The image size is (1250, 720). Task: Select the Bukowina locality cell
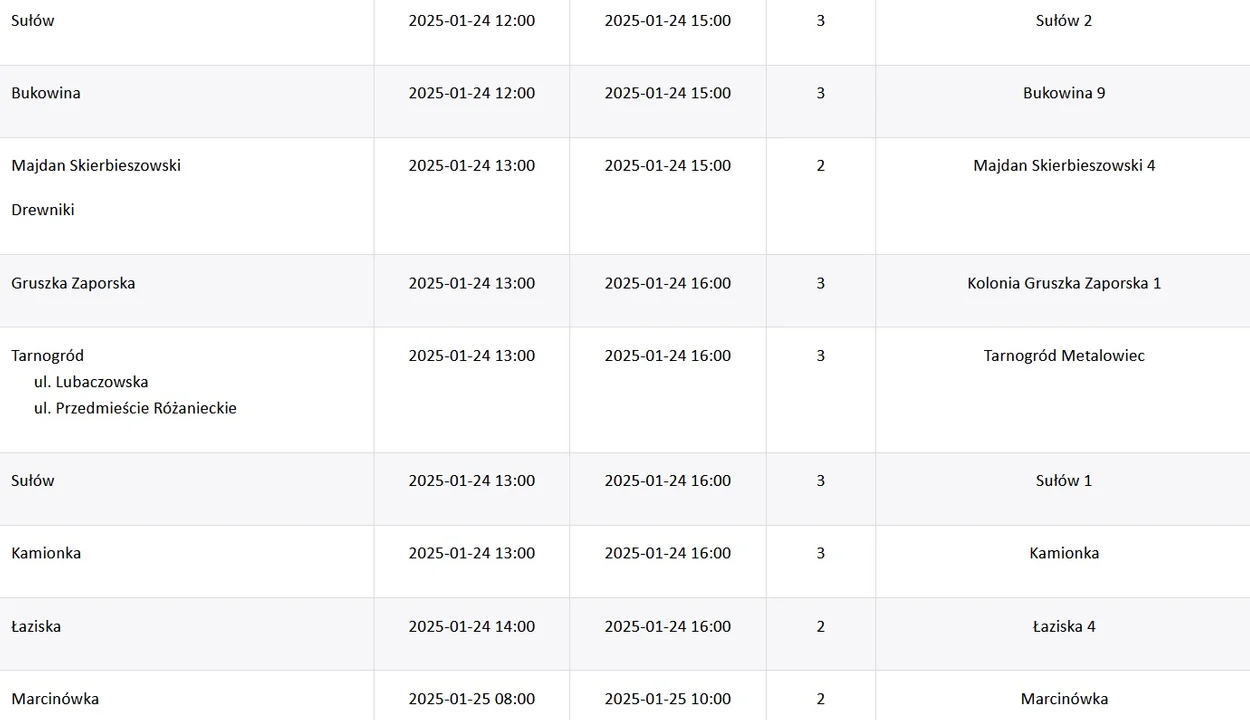click(46, 93)
